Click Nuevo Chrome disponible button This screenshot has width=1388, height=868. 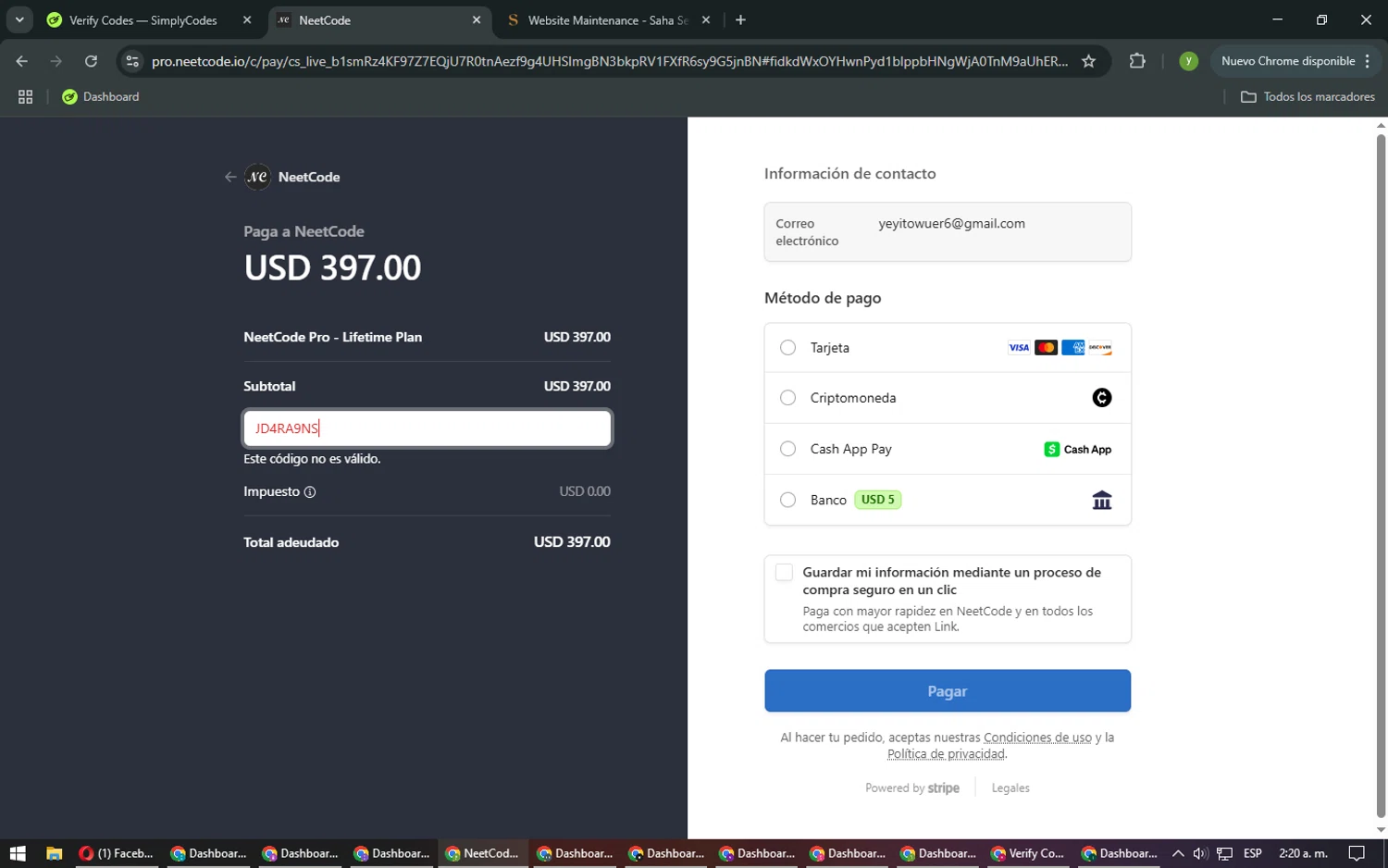pos(1288,61)
